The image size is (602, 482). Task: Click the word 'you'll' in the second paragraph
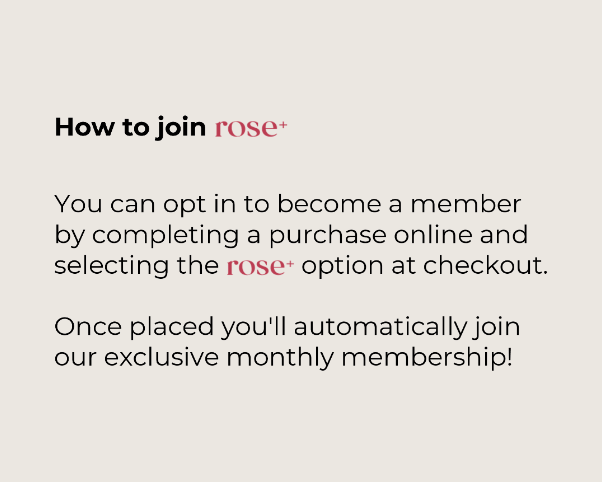coord(253,328)
